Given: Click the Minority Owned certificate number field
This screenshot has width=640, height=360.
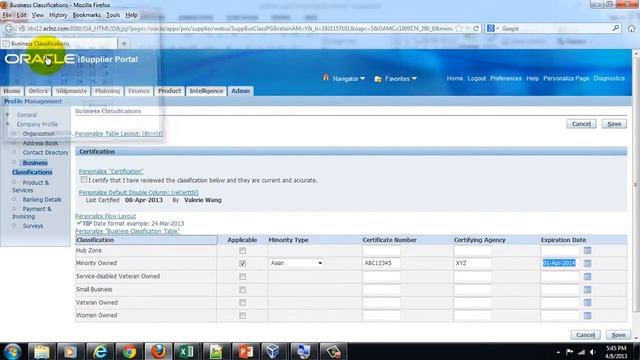Looking at the screenshot, I should [381, 263].
